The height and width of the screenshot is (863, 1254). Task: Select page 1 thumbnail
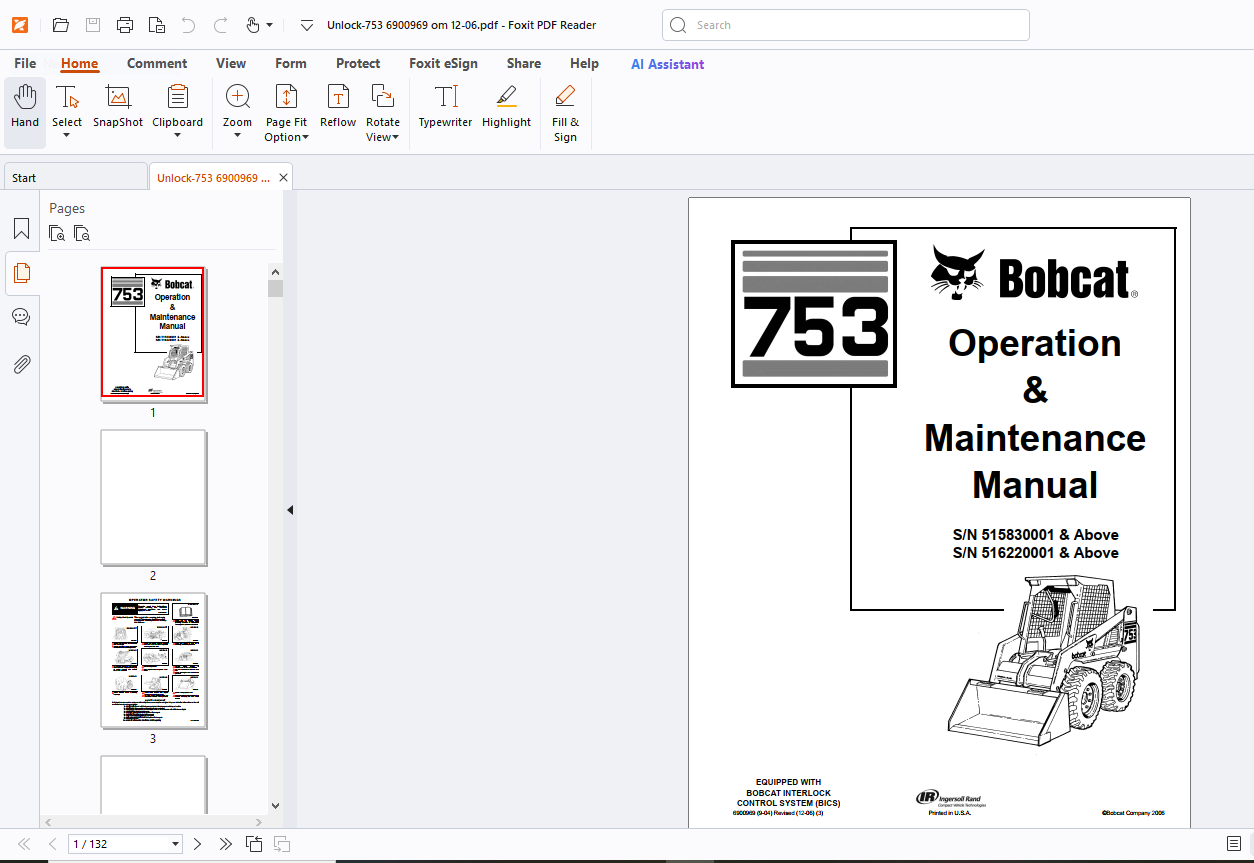click(153, 333)
